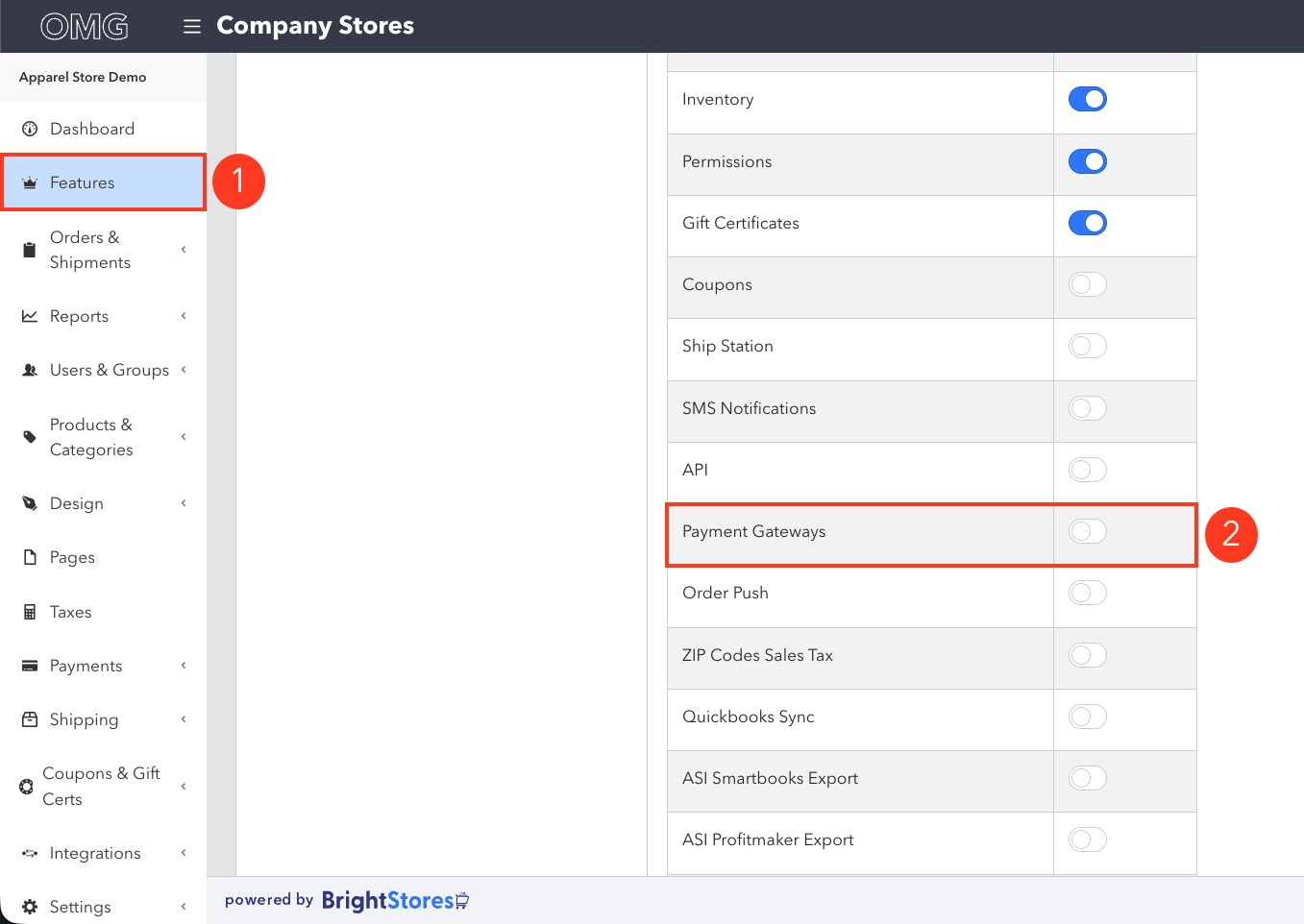Expand the Orders & Shipments chevron
Viewport: 1304px width, 924px height.
184,250
